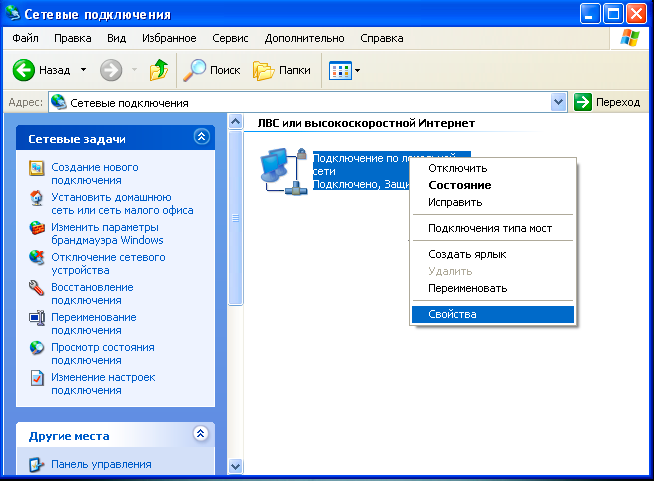Click Изменить параметры брандмауэра Windows link
Viewport: 654px width, 481px height.
click(107, 234)
